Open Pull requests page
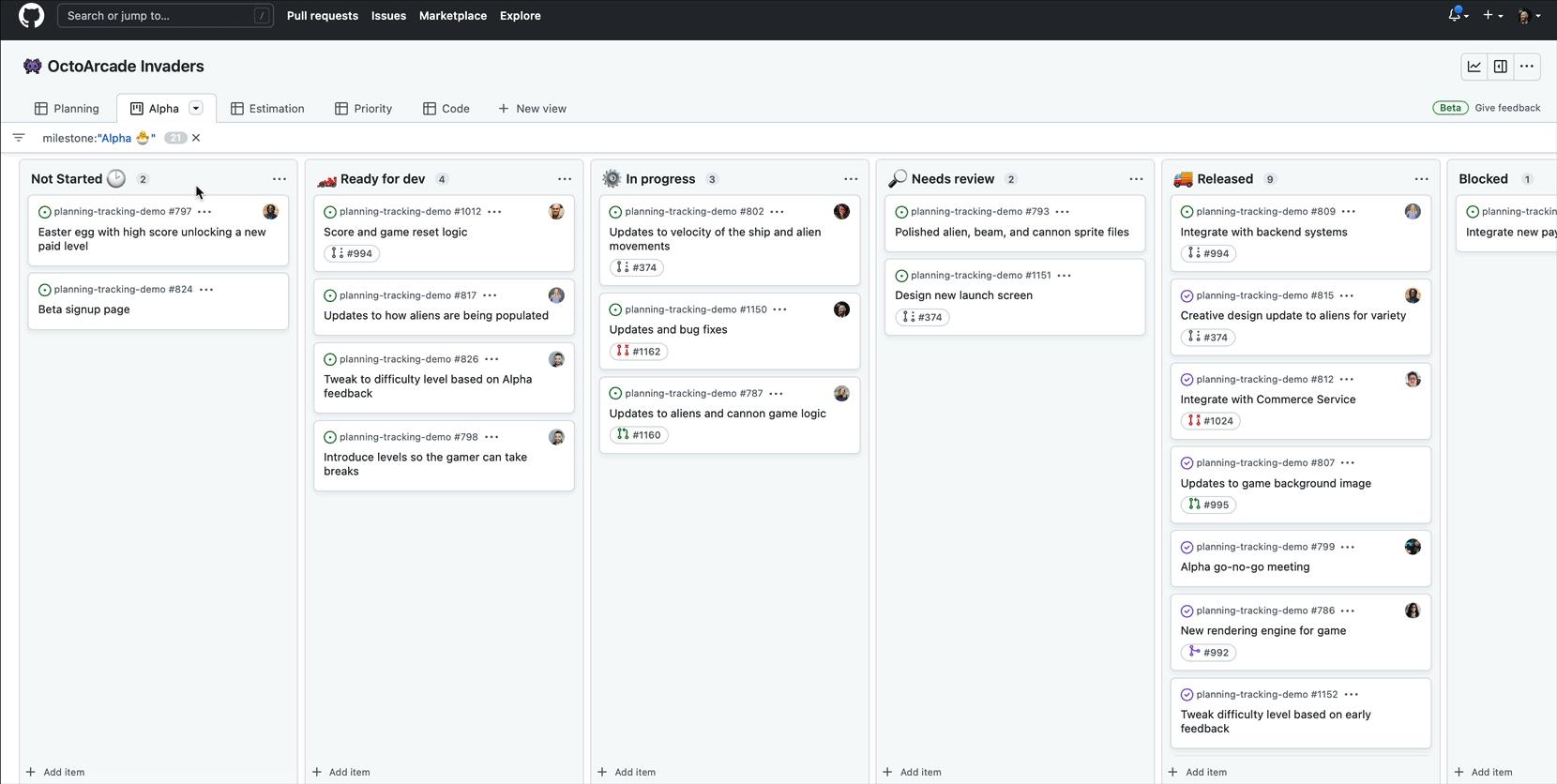 click(x=323, y=16)
